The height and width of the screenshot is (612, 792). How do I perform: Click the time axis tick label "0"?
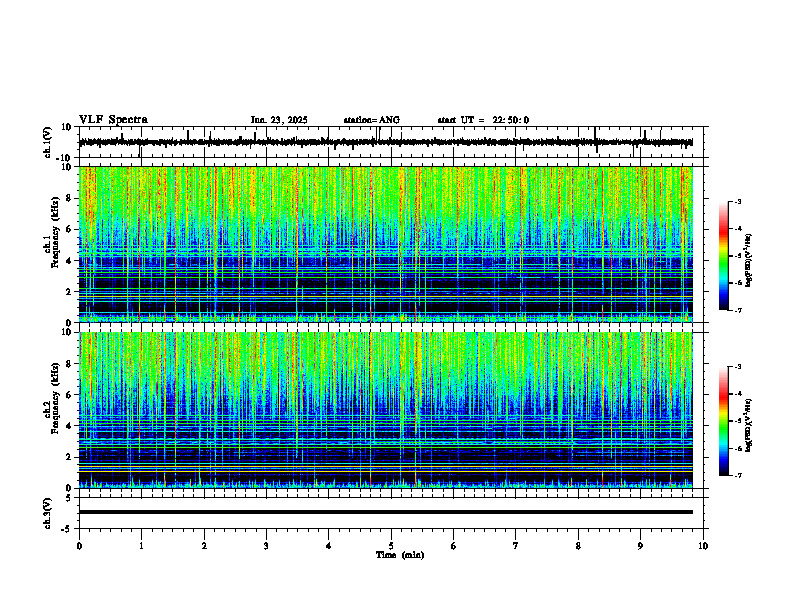coord(79,546)
